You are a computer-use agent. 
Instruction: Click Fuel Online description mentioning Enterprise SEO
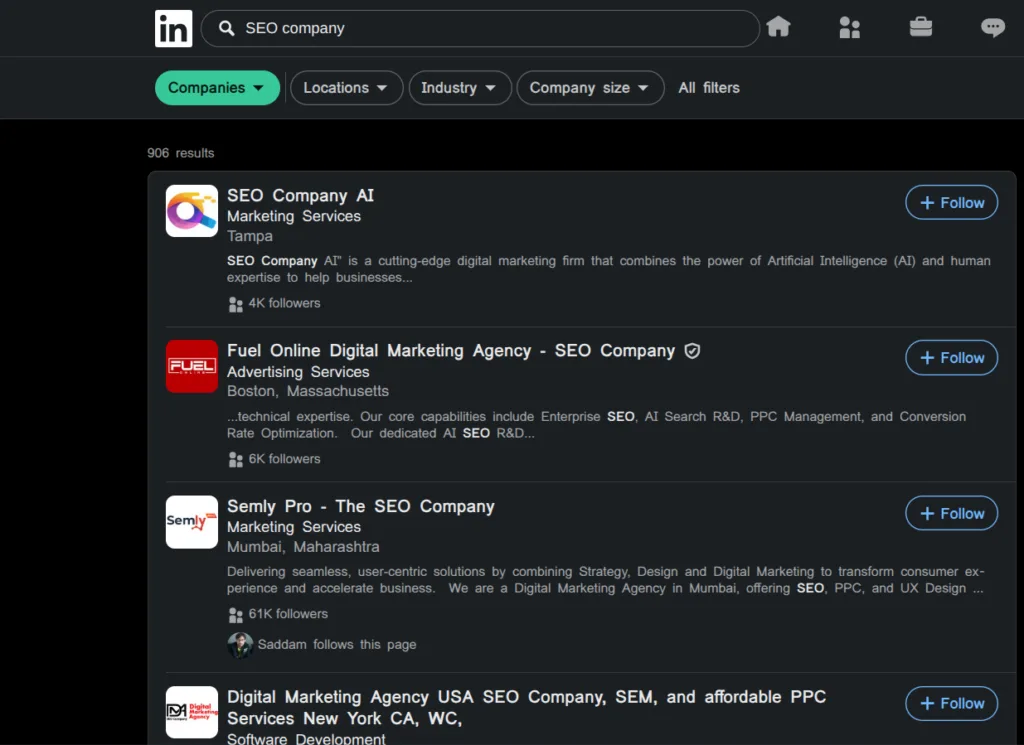tap(596, 424)
